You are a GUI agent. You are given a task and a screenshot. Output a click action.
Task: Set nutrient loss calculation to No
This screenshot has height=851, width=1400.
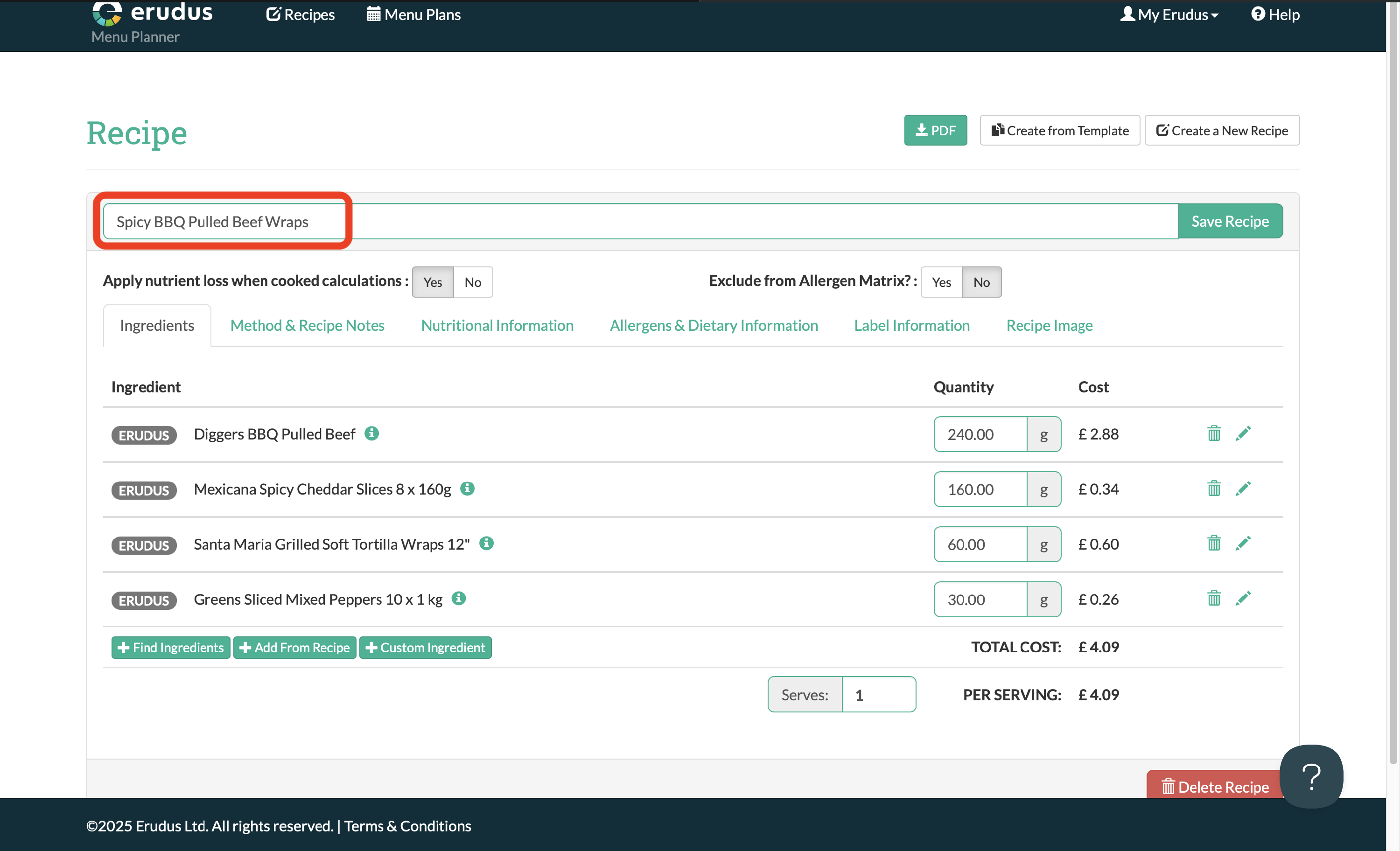(472, 282)
